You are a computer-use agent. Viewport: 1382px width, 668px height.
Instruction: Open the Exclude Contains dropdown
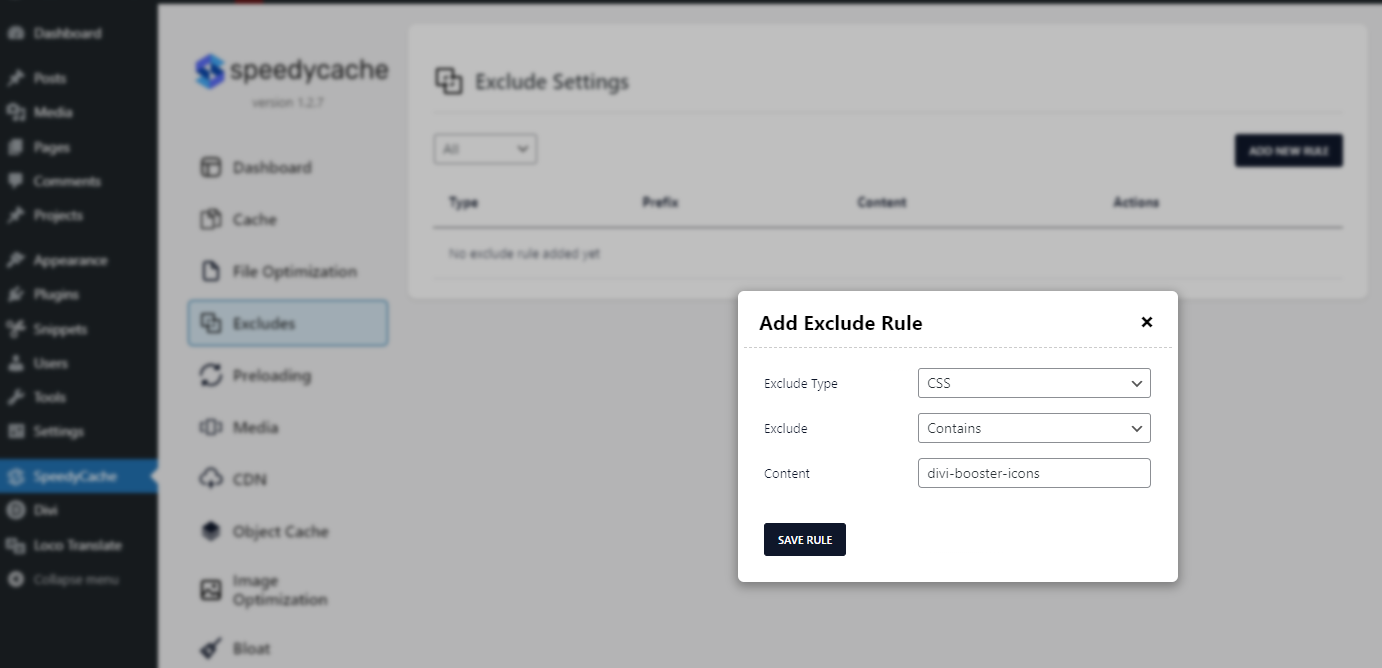[x=1034, y=428]
